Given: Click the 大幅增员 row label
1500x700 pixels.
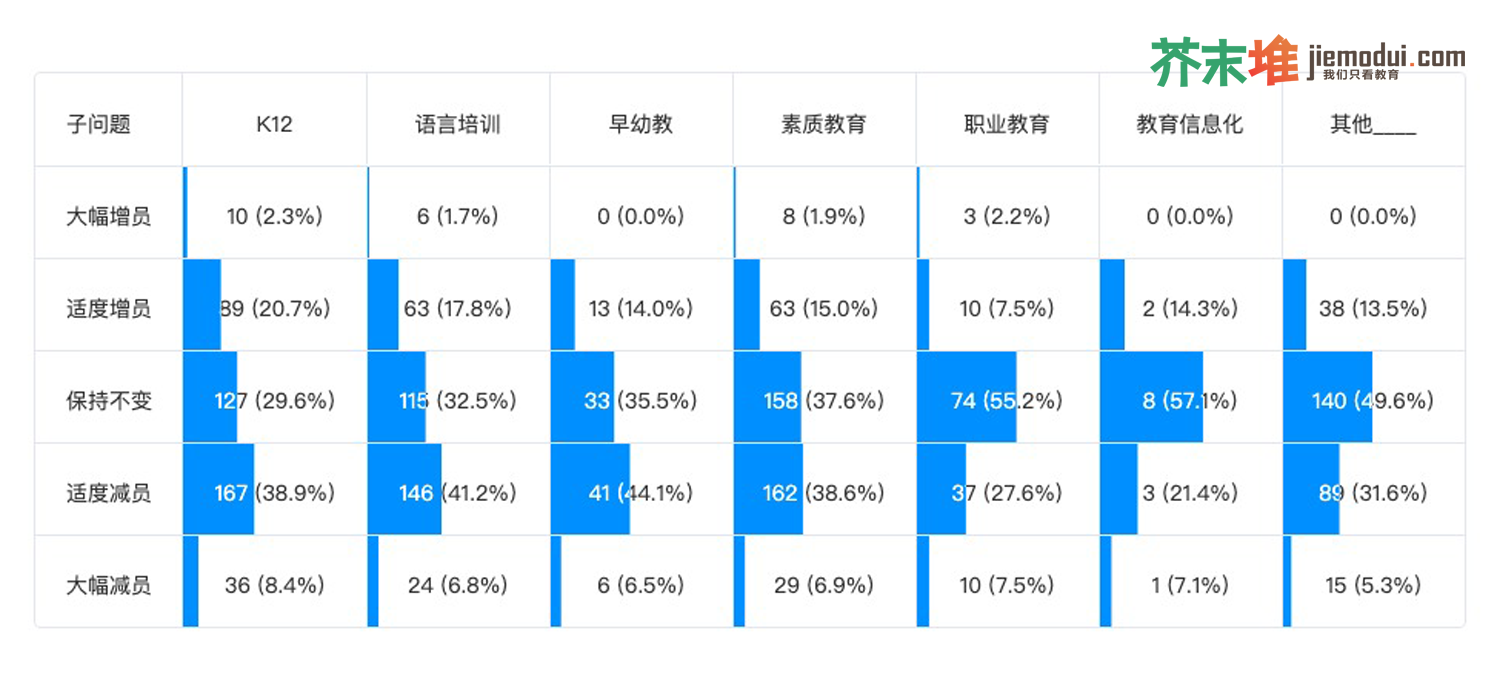Looking at the screenshot, I should coord(108,216).
